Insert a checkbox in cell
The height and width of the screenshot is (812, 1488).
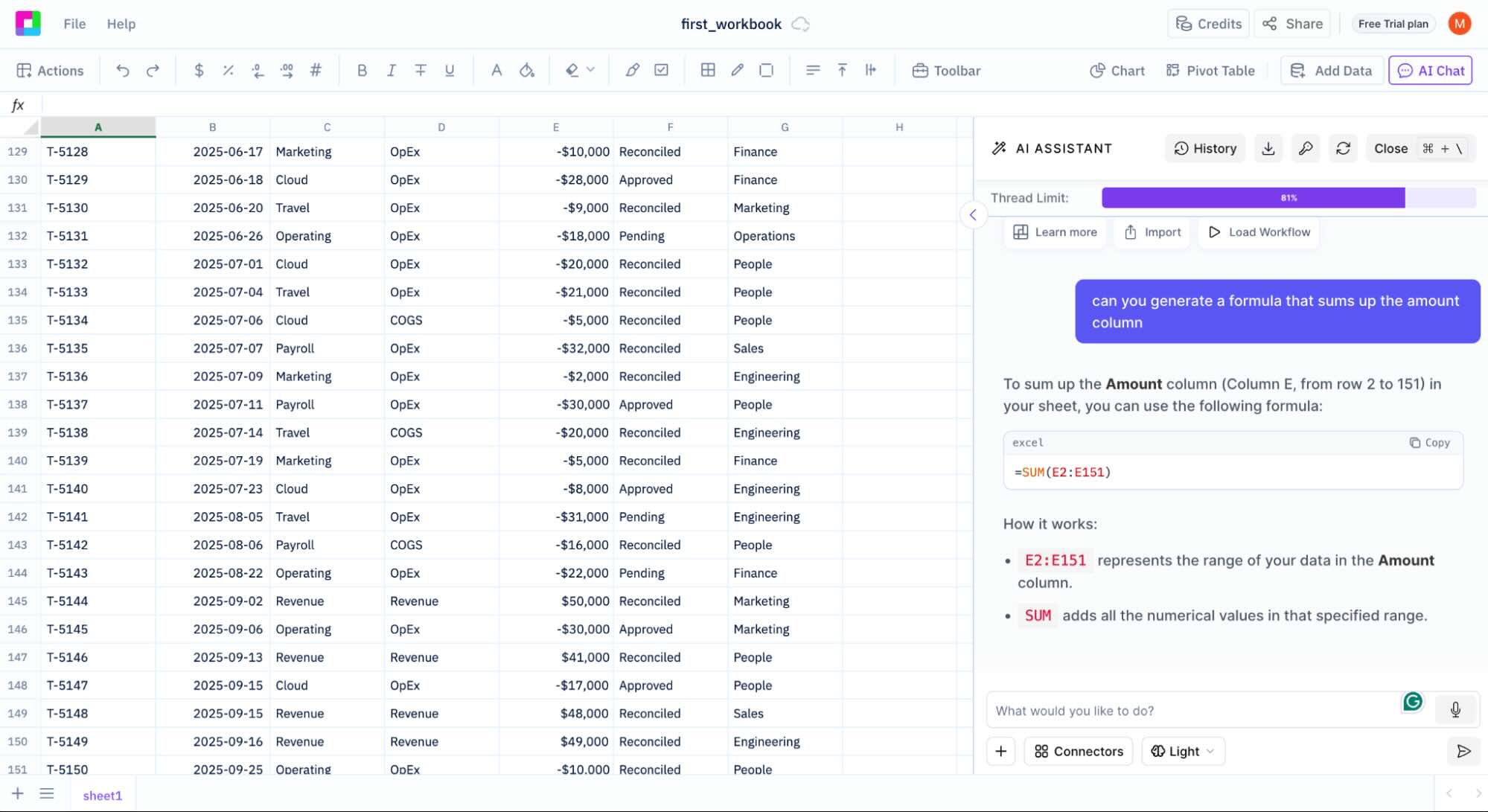pyautogui.click(x=661, y=71)
